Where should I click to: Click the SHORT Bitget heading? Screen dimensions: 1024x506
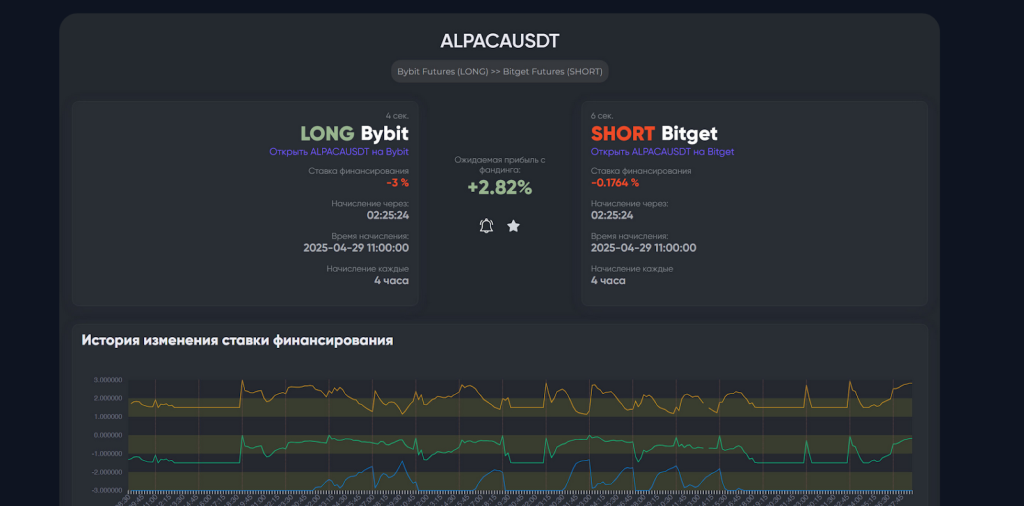654,134
